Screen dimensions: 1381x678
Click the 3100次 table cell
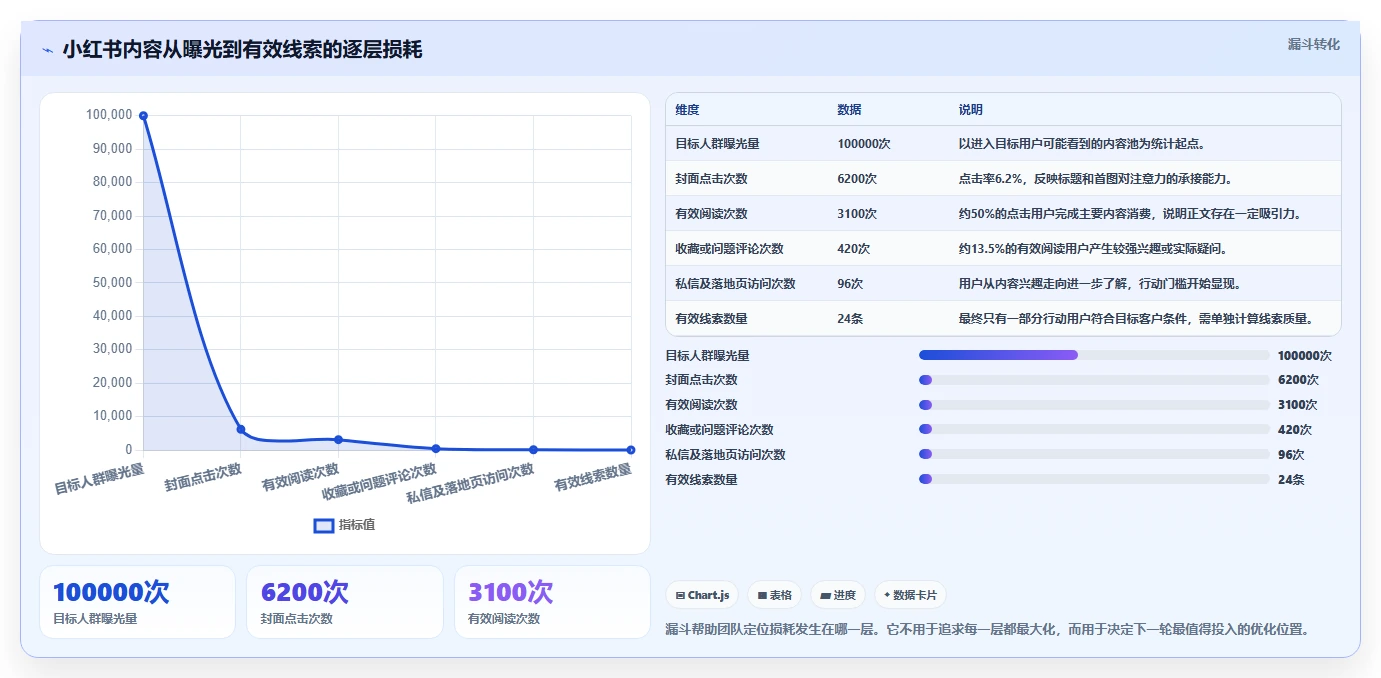click(857, 214)
